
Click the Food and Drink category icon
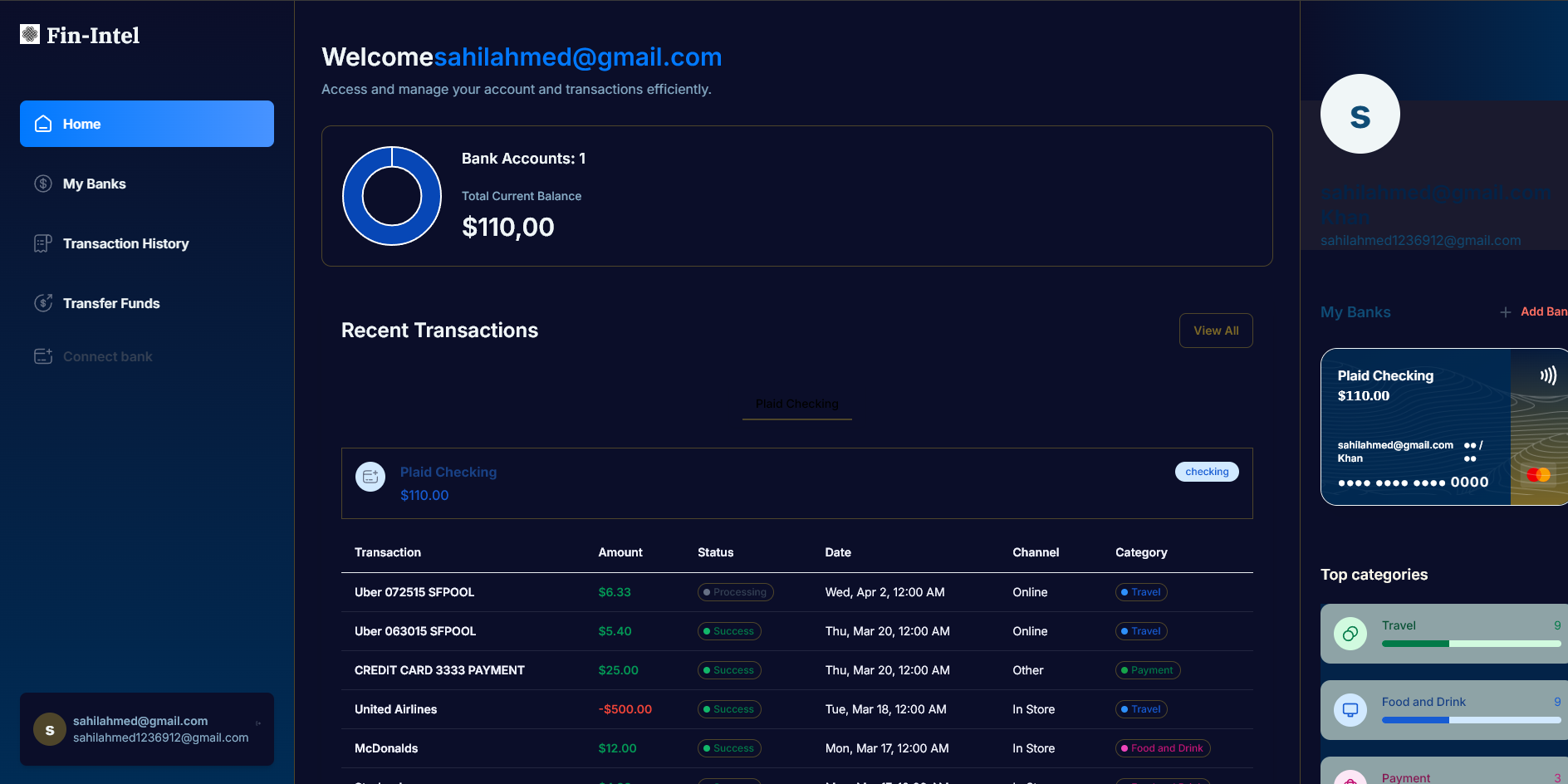[x=1350, y=710]
